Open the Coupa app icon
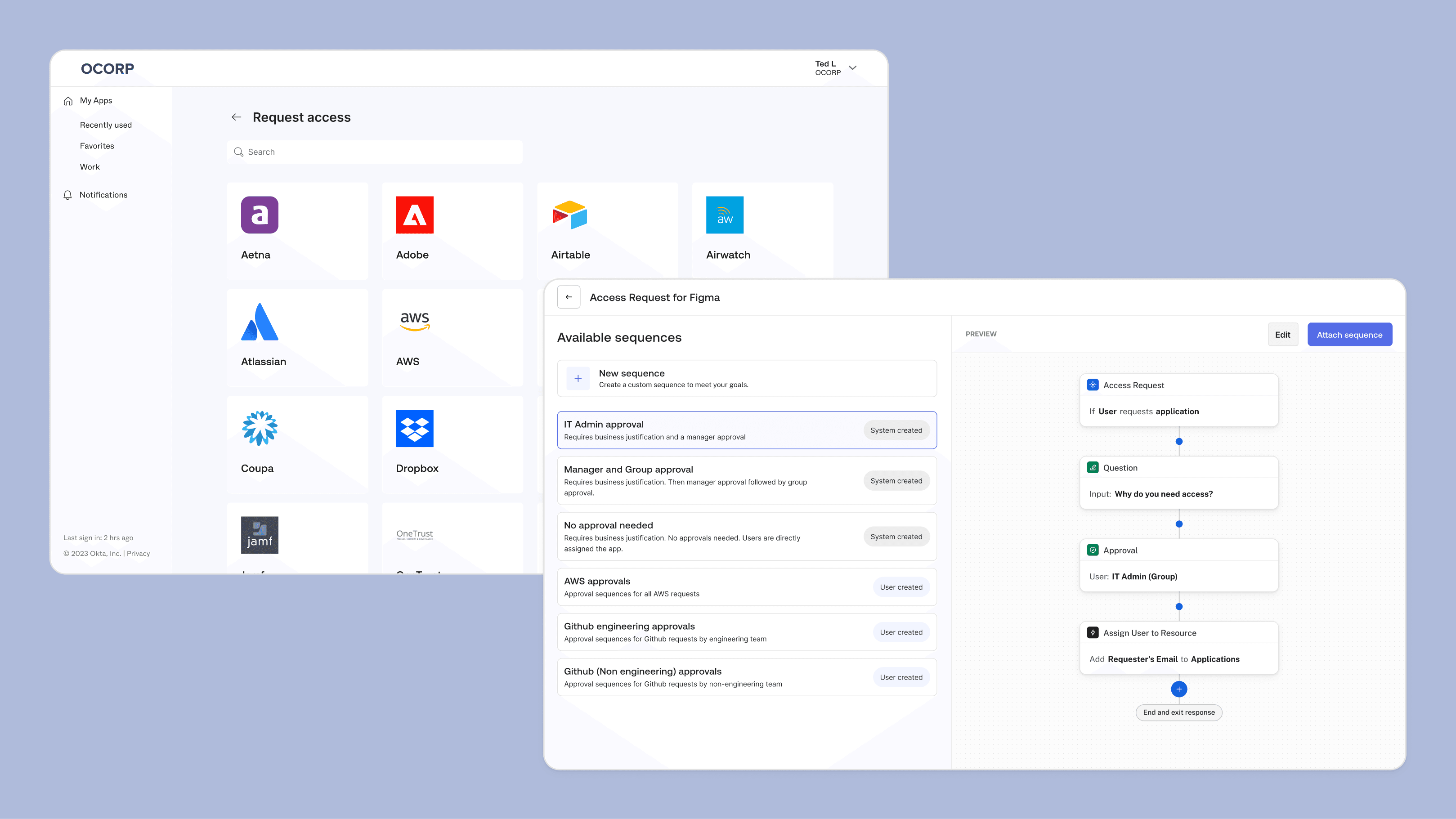 260,429
